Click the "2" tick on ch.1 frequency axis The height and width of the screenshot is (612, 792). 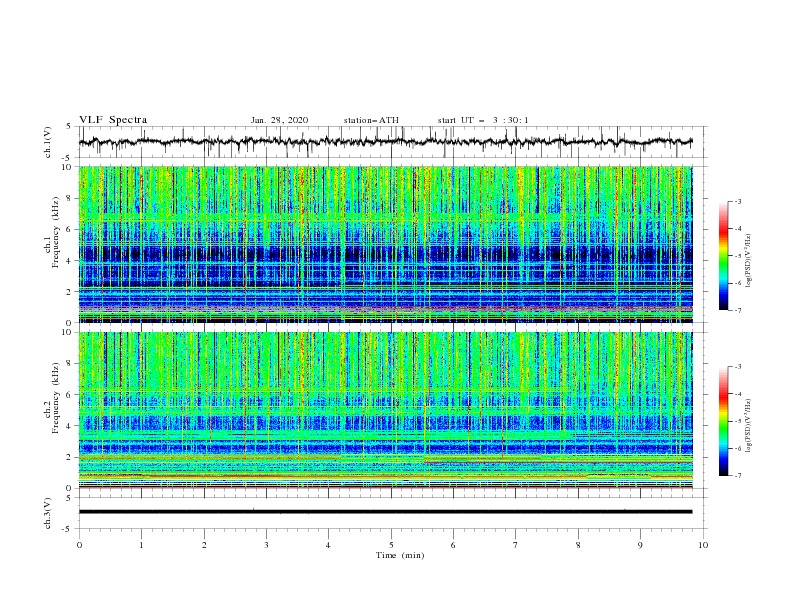pos(70,292)
